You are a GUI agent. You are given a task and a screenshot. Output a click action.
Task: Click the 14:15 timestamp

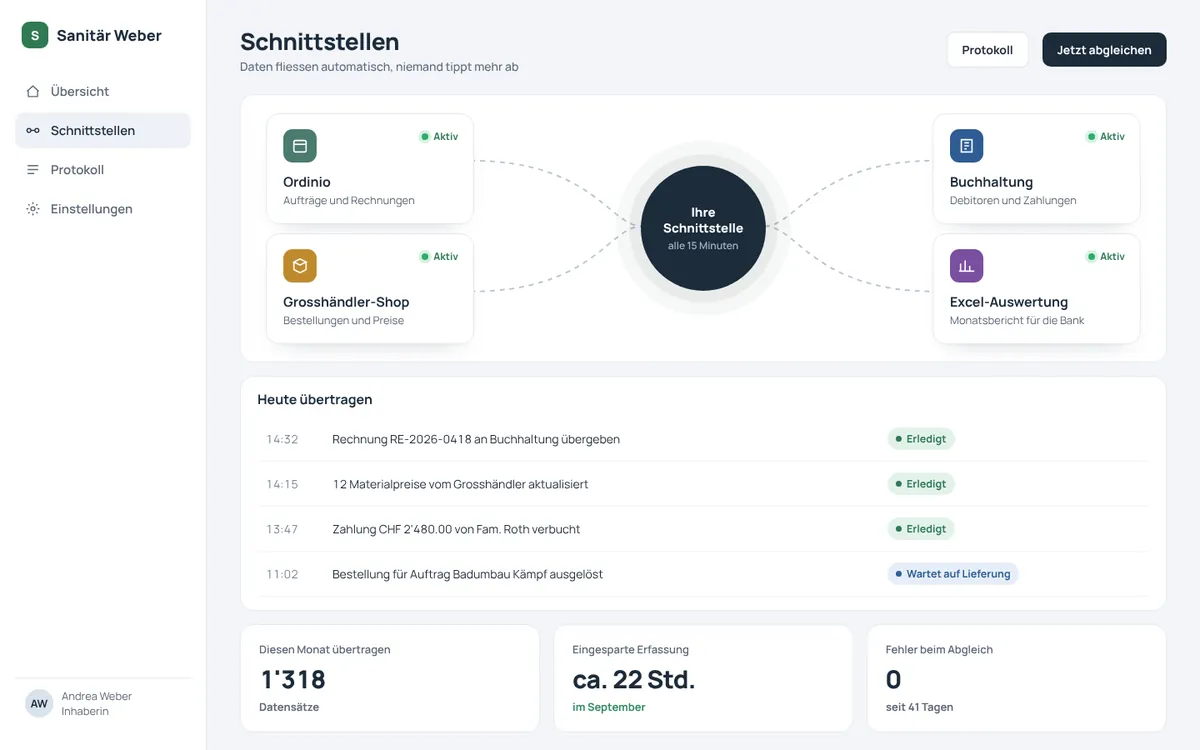[x=282, y=484]
